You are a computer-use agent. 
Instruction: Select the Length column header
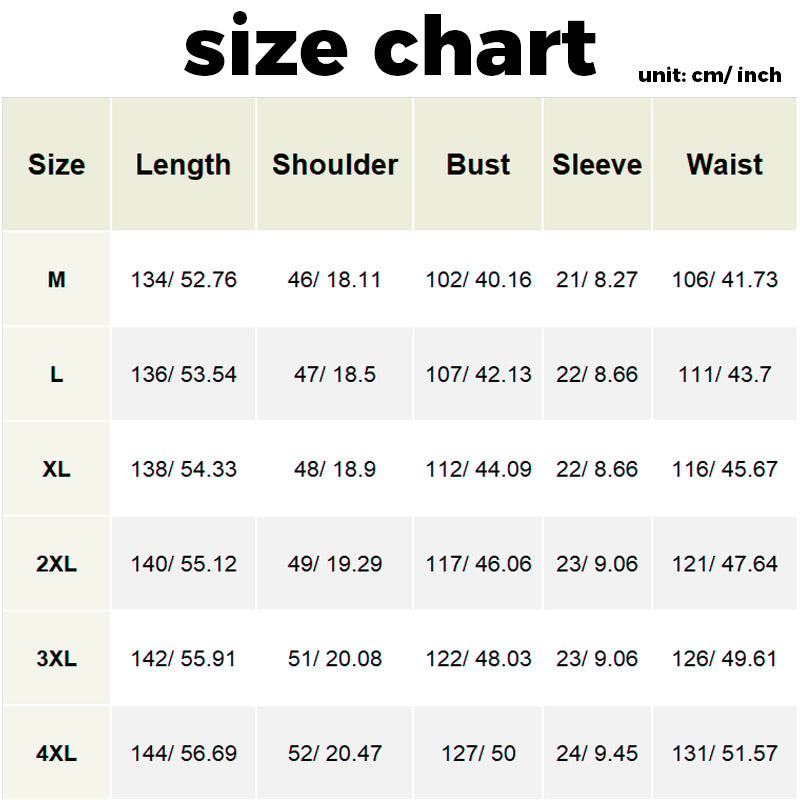point(183,165)
